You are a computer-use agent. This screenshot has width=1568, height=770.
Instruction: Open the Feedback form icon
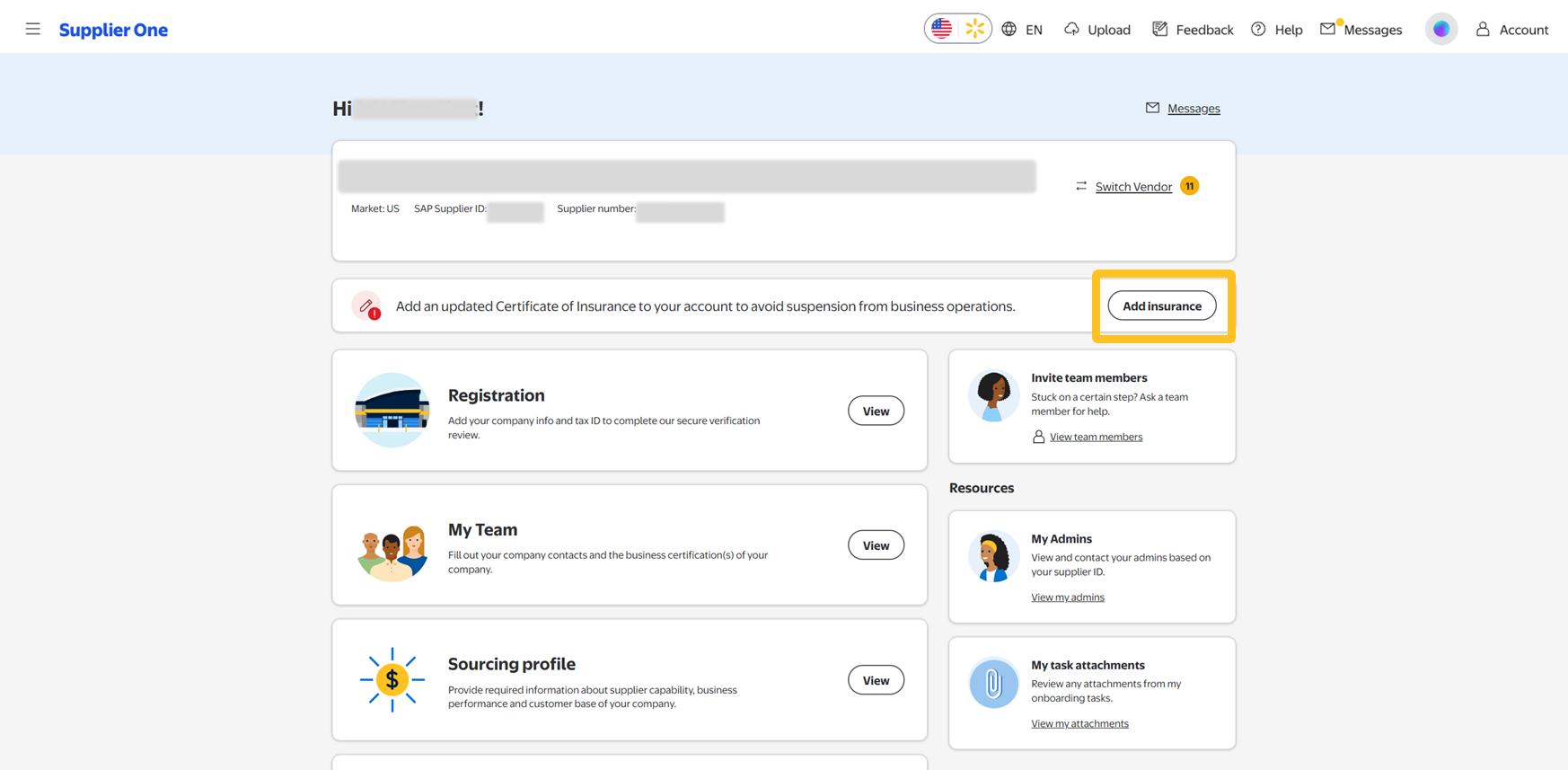(x=1160, y=30)
